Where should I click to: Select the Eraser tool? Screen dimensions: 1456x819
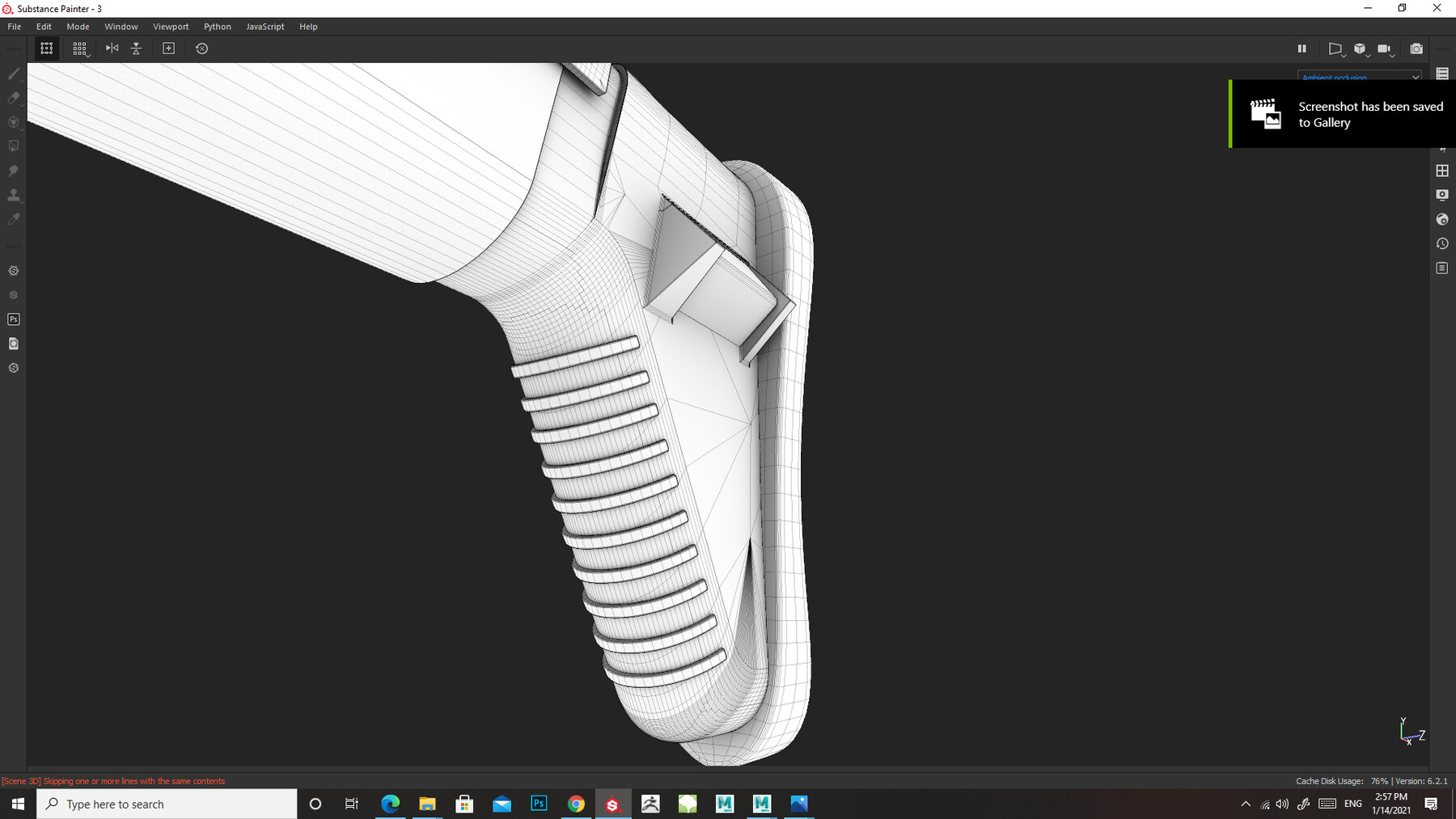tap(14, 98)
